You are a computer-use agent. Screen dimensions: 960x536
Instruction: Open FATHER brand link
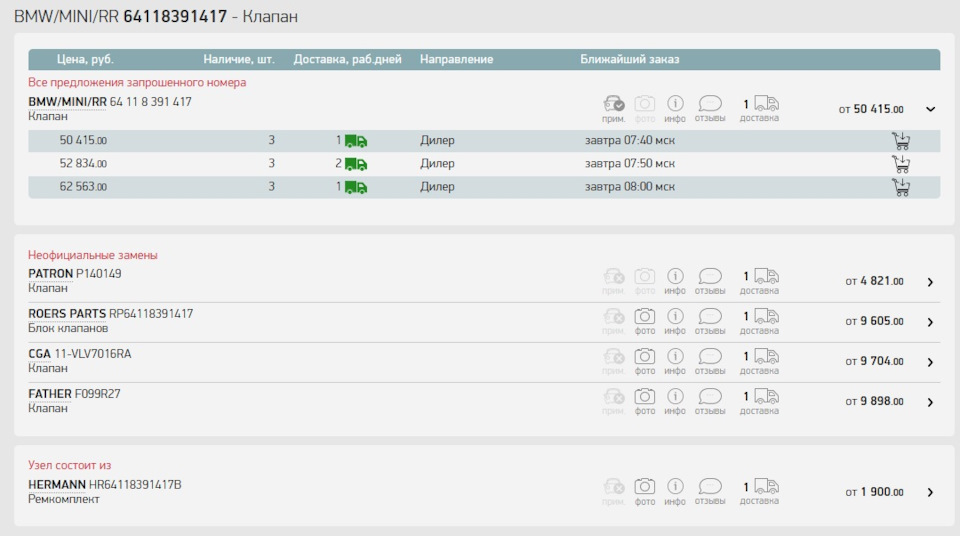[x=50, y=394]
